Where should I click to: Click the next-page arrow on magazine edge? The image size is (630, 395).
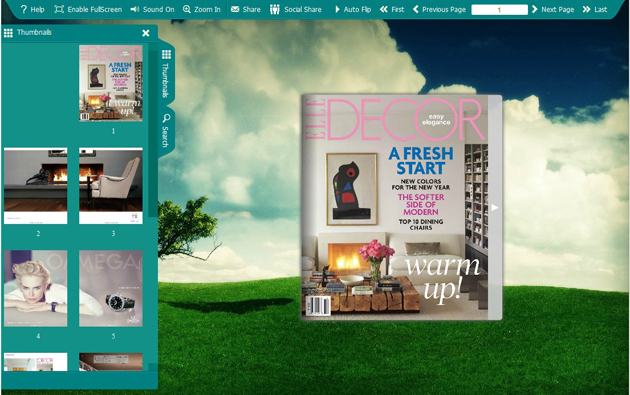tap(495, 207)
